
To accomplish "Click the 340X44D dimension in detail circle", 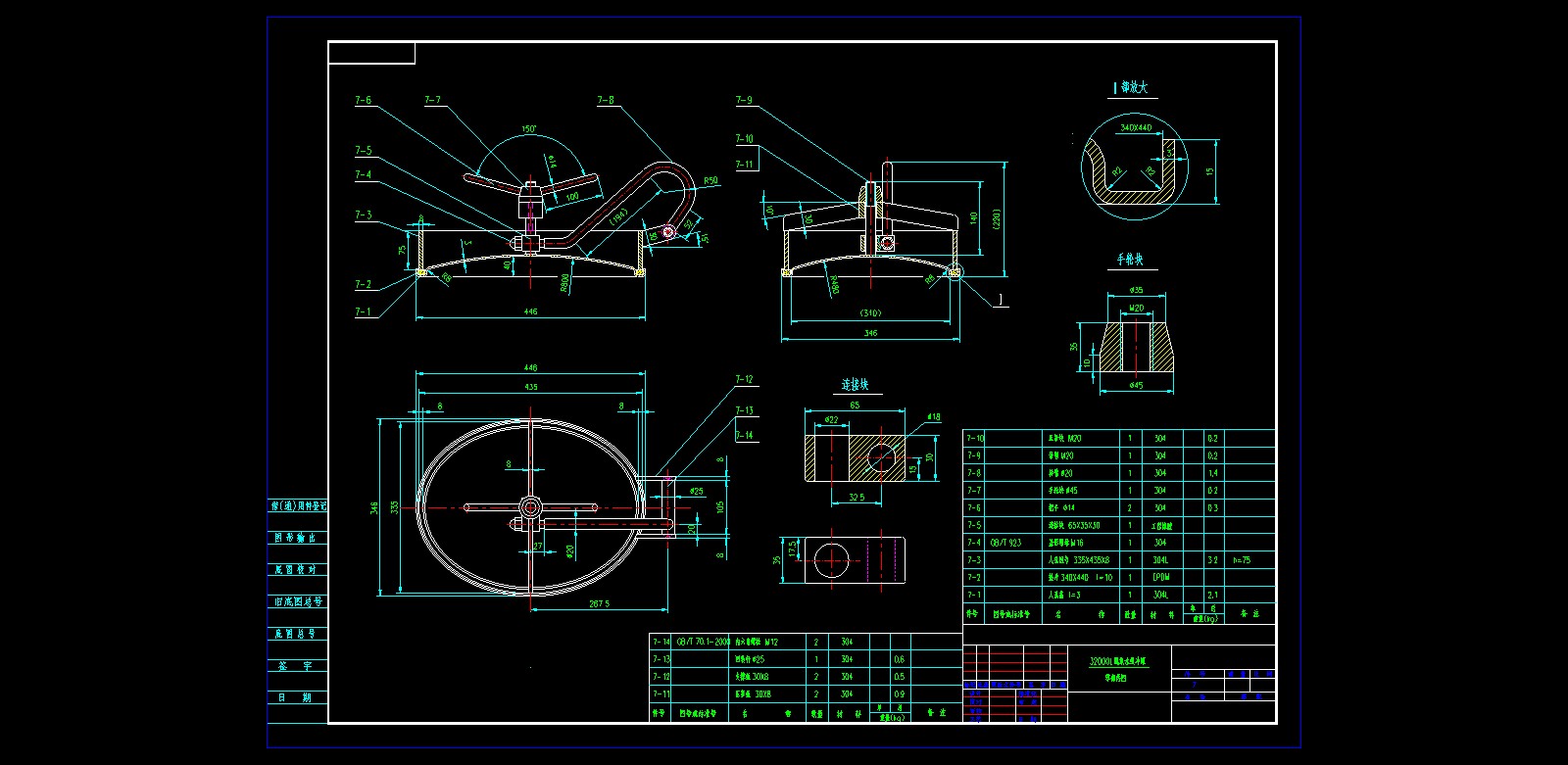I will click(x=1136, y=127).
